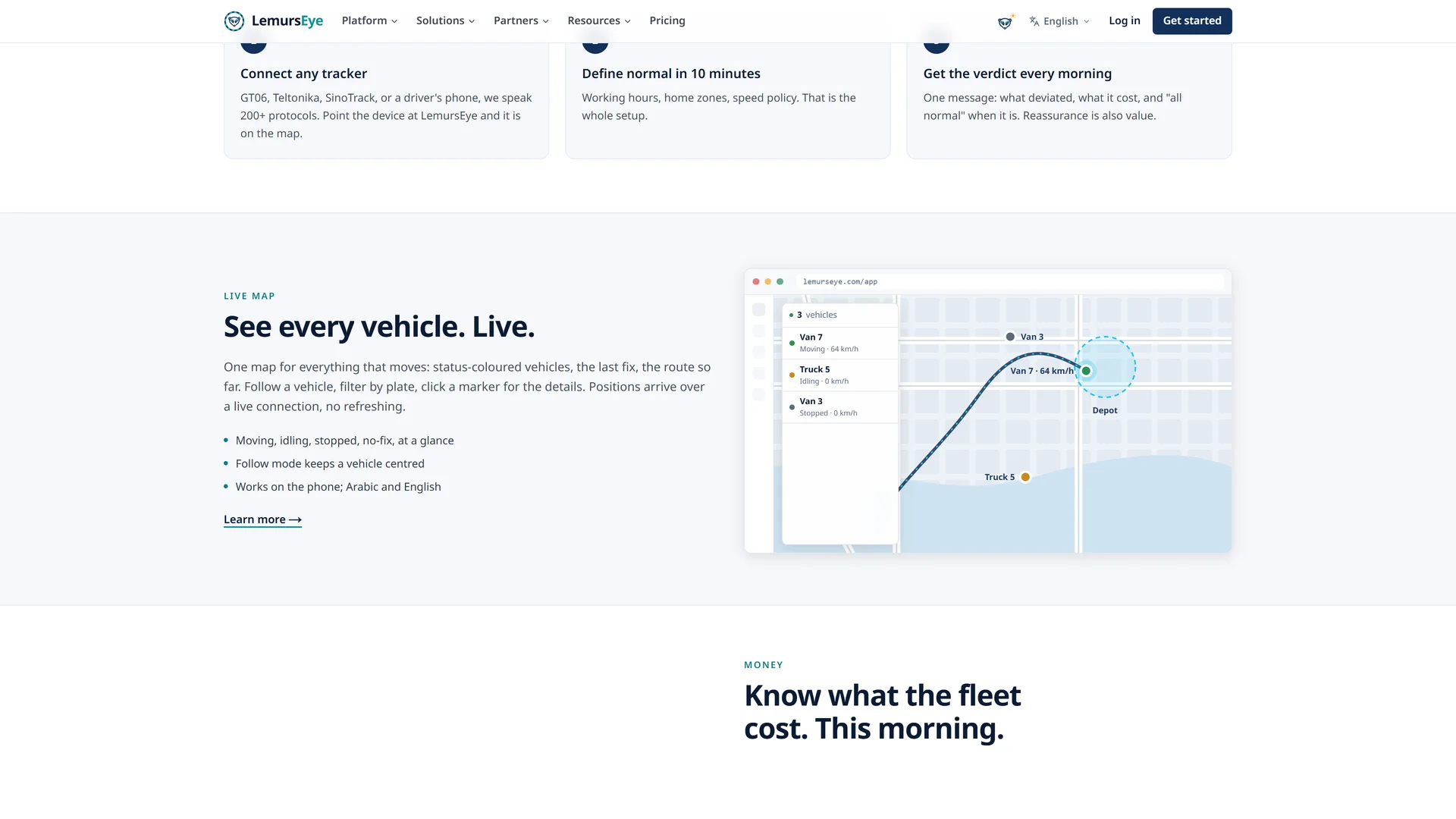The height and width of the screenshot is (819, 1456).
Task: Expand the Resources menu
Action: point(599,21)
